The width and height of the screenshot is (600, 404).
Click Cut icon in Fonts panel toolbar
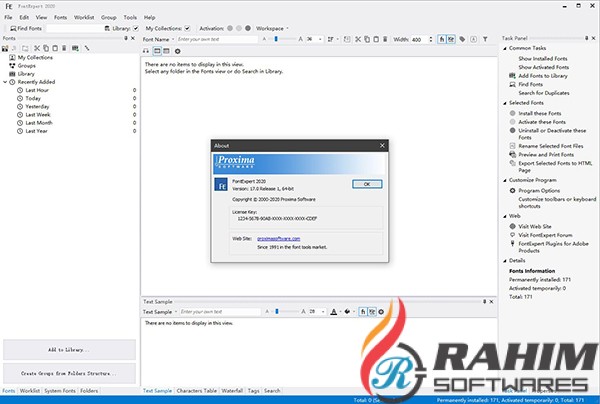click(x=37, y=48)
